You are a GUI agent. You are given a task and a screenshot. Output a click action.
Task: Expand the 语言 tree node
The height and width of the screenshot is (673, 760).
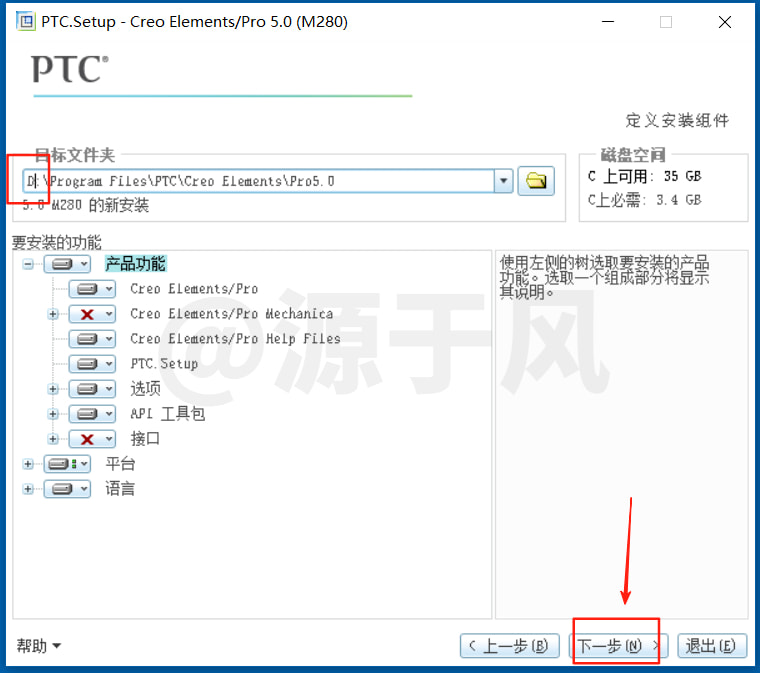[x=28, y=489]
